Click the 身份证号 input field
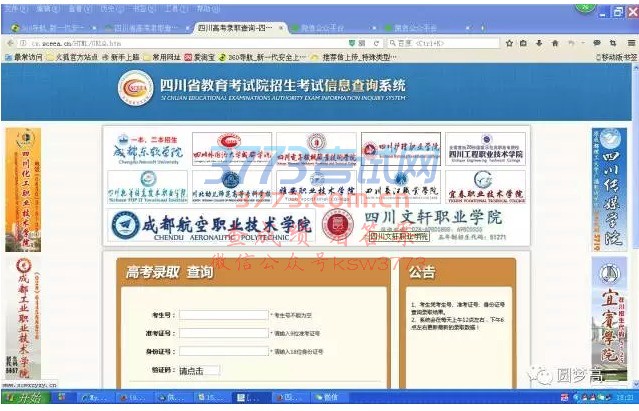This screenshot has height=411, width=639. point(224,352)
